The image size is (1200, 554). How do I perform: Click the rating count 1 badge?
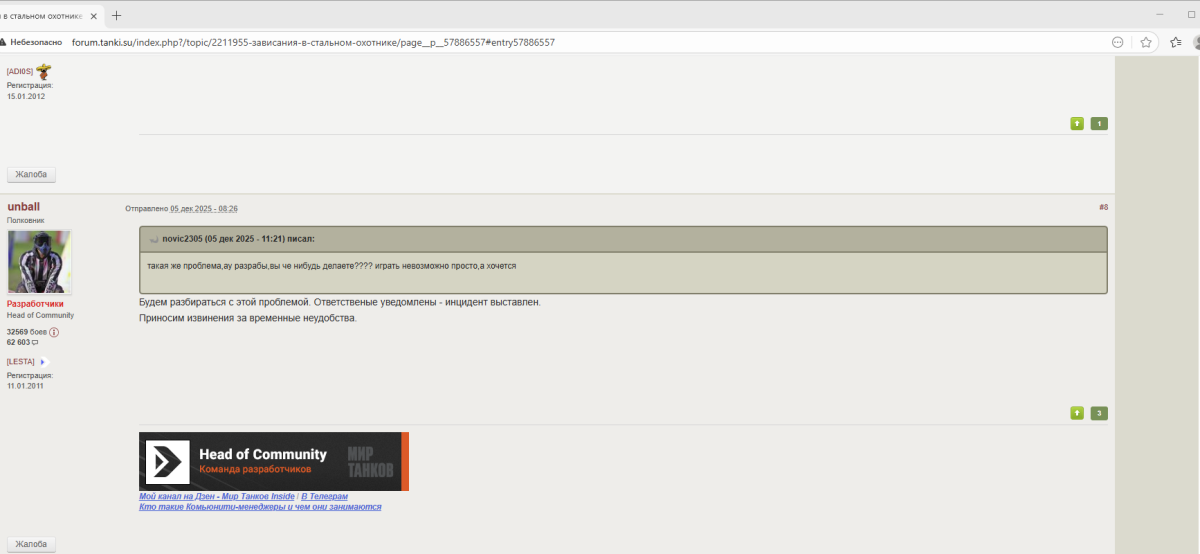(x=1099, y=124)
